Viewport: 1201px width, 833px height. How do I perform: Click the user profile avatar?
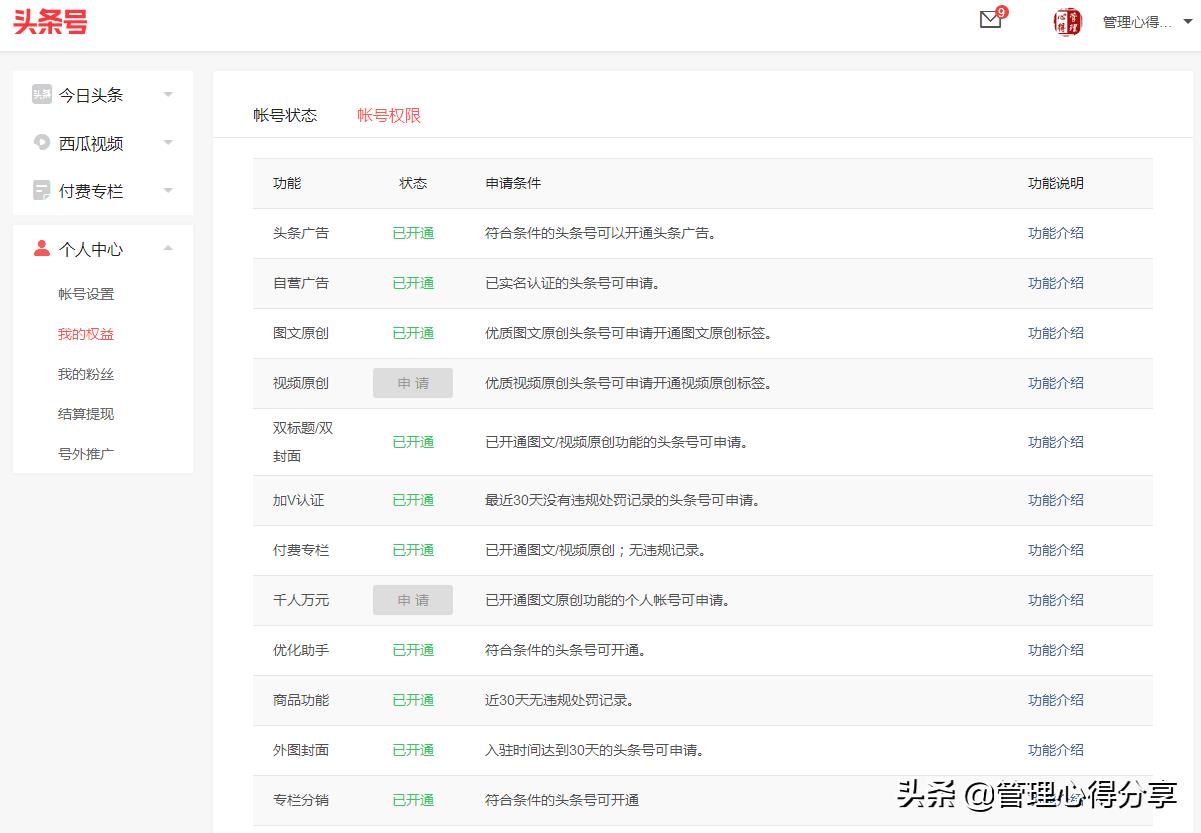[1067, 22]
